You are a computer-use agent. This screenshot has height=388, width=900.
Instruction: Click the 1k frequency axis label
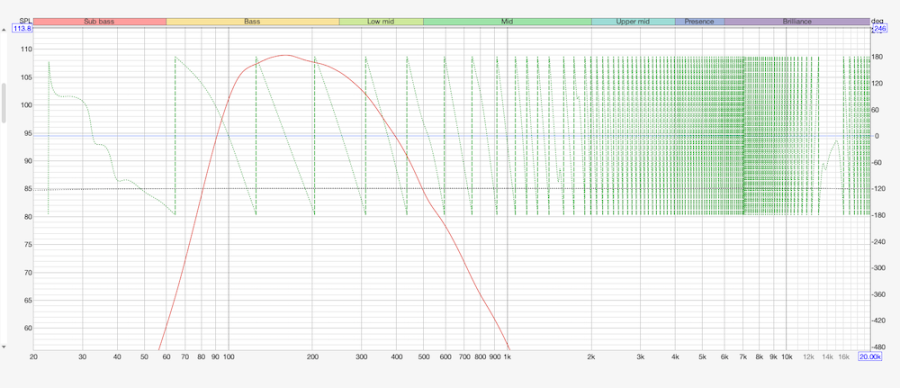507,357
